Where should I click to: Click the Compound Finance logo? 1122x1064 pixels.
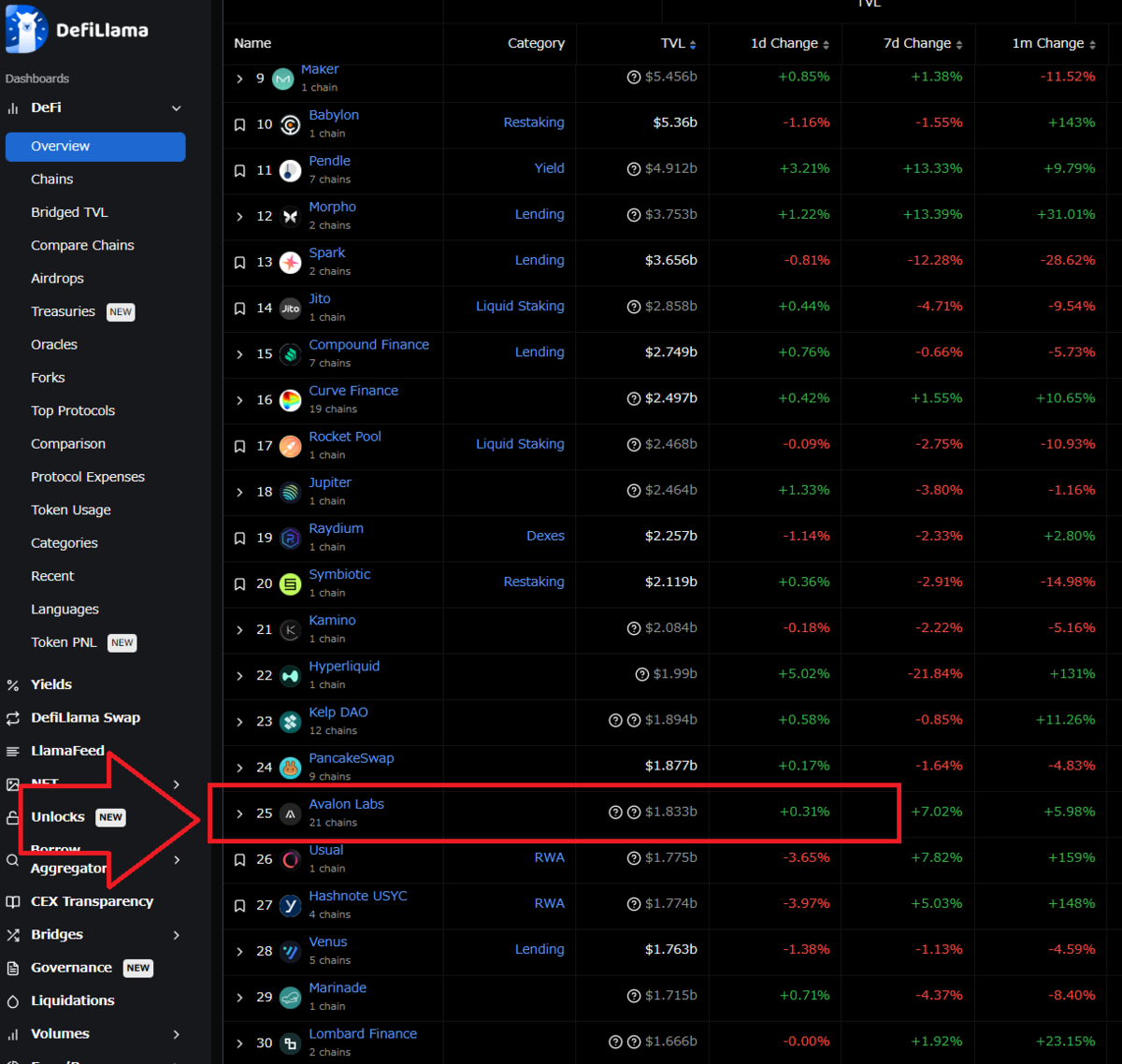(x=291, y=354)
